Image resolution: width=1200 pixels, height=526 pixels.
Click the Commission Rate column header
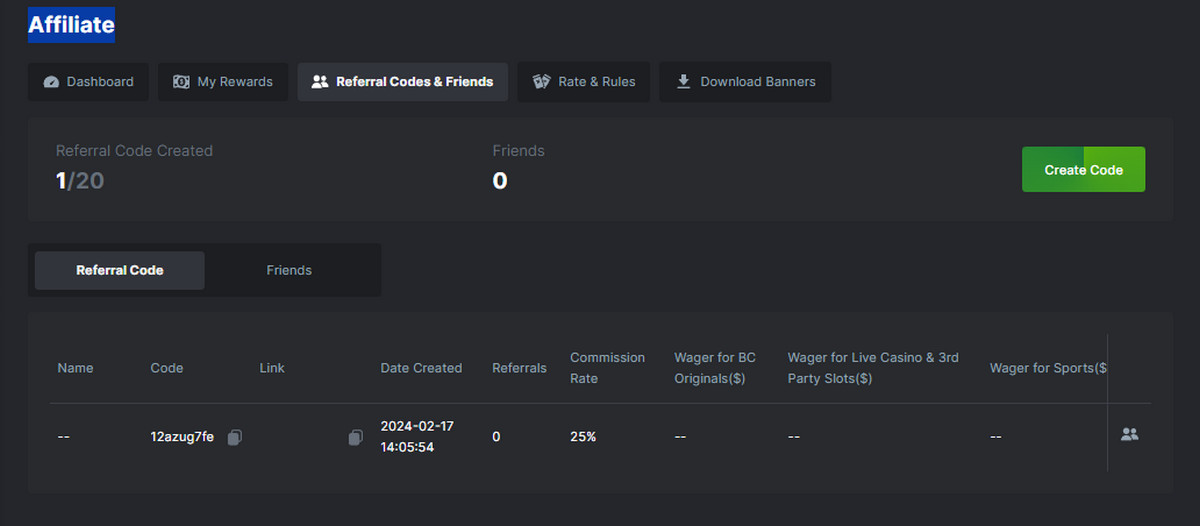[x=607, y=368]
